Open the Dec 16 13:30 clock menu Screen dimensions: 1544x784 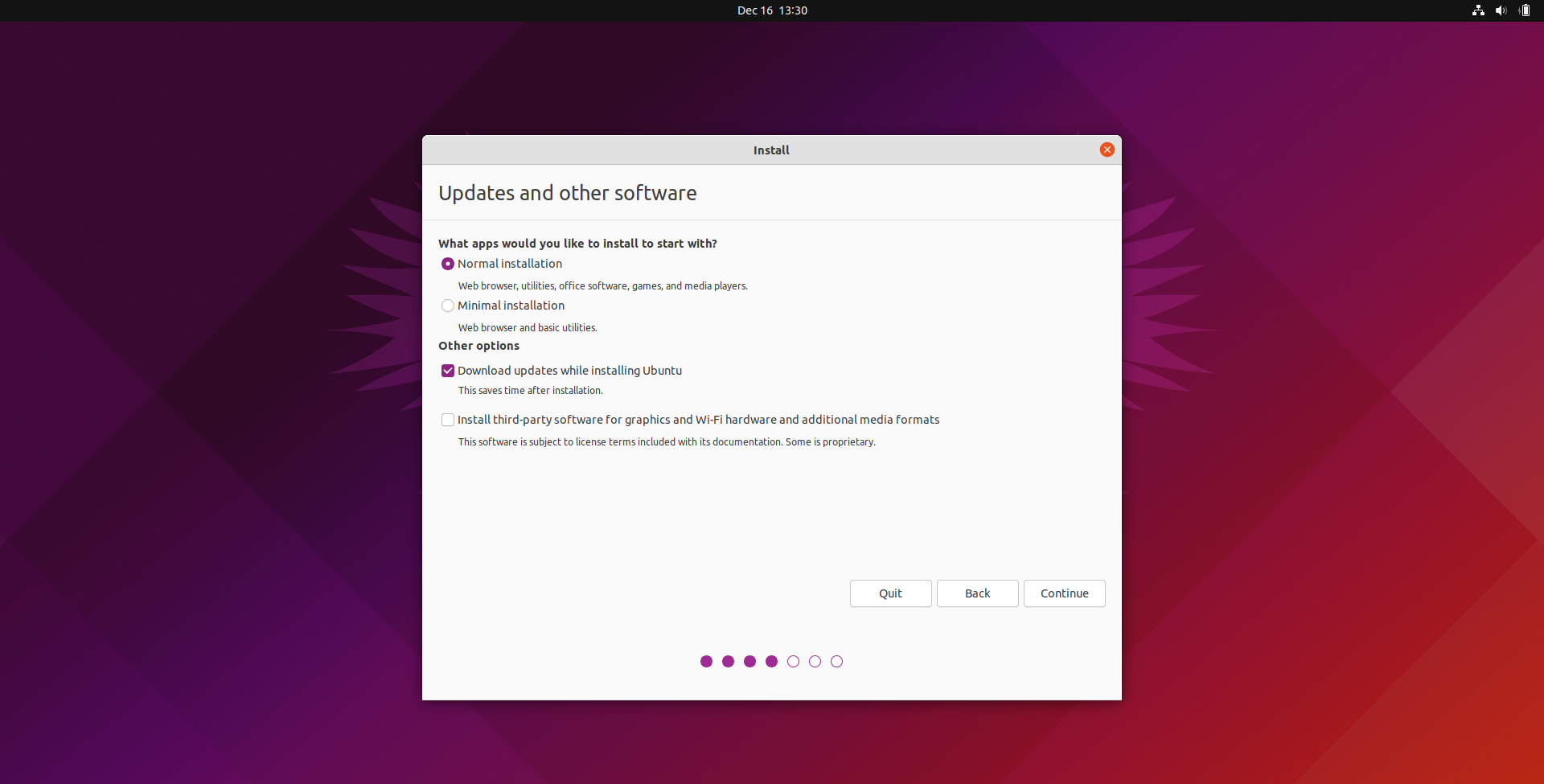772,10
